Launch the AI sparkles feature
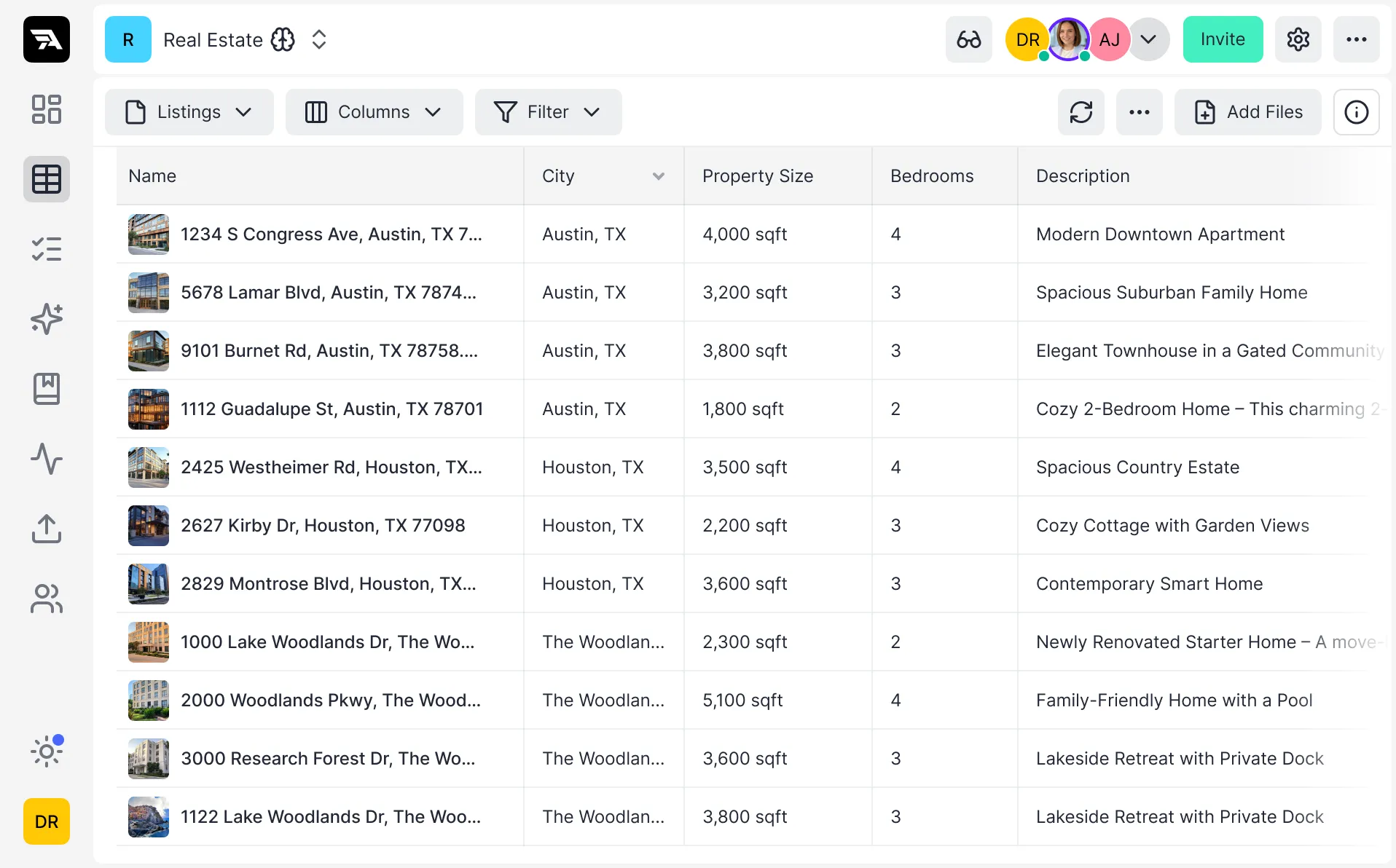The image size is (1396, 868). tap(46, 319)
